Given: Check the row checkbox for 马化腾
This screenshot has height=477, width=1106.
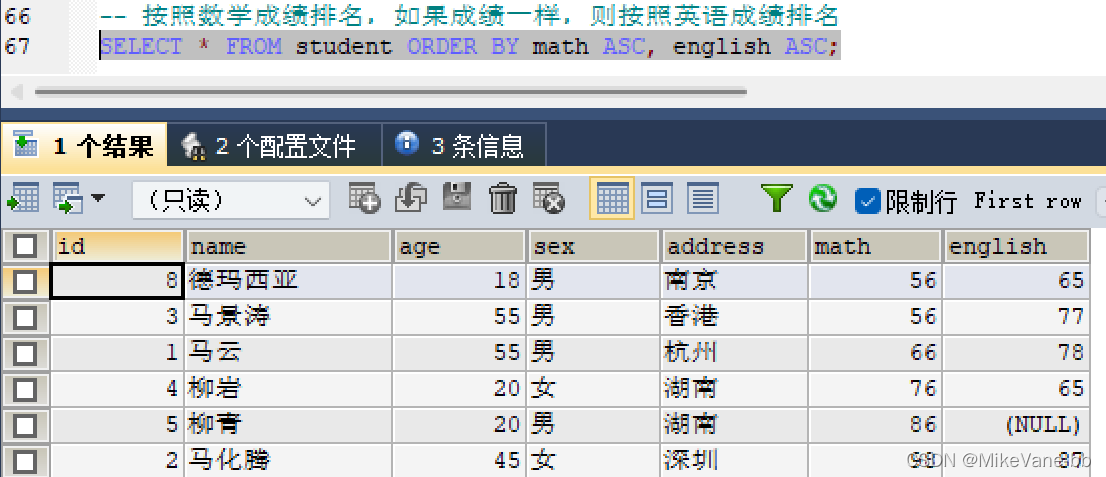Looking at the screenshot, I should [25, 461].
